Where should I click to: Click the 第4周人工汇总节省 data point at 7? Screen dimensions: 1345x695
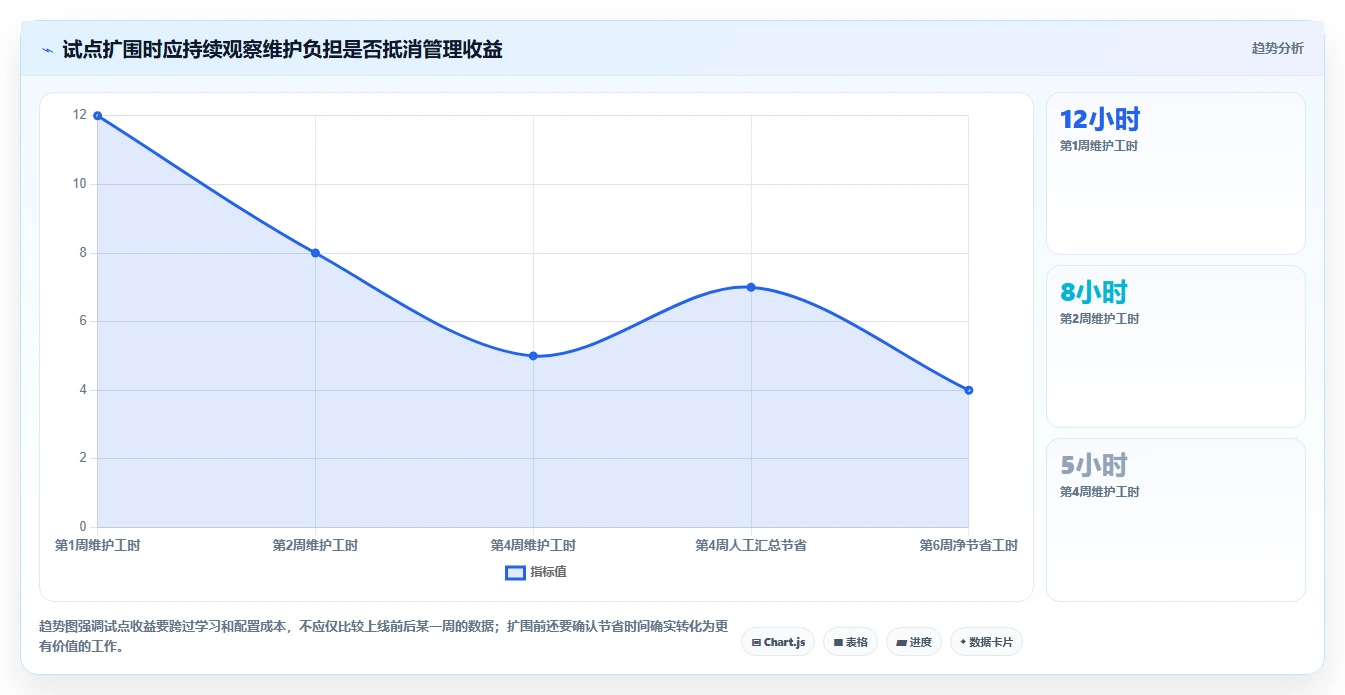751,287
